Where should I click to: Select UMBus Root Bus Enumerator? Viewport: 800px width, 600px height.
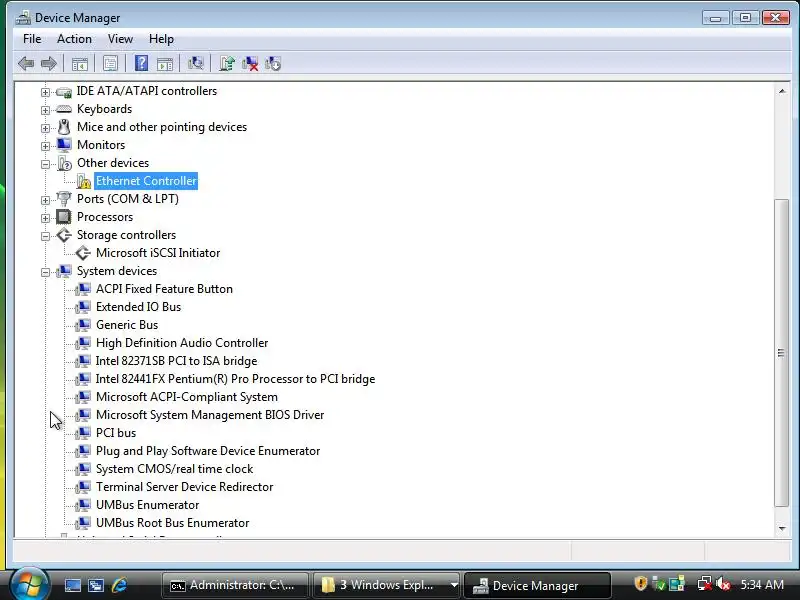[x=172, y=523]
